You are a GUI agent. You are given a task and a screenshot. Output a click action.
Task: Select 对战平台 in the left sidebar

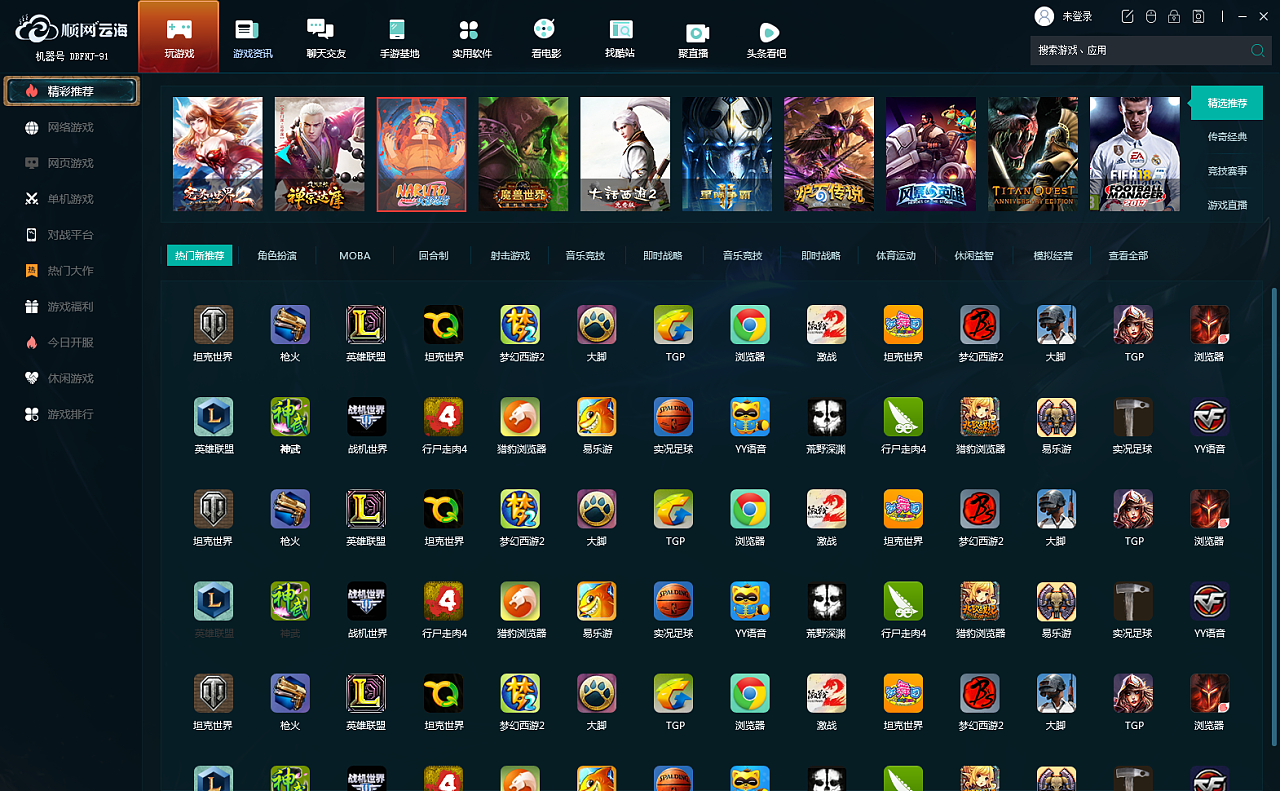click(71, 235)
